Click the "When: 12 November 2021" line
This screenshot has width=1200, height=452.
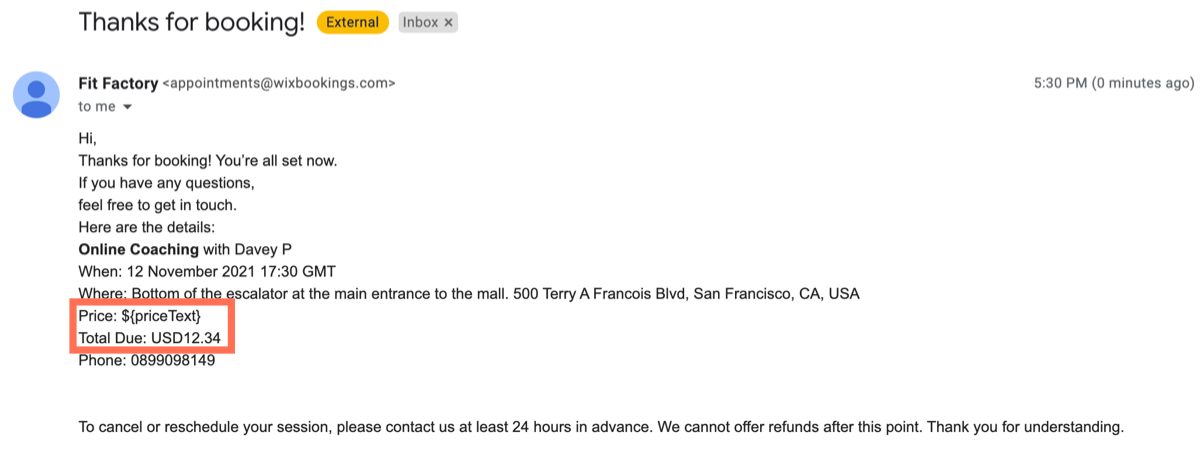click(x=207, y=271)
